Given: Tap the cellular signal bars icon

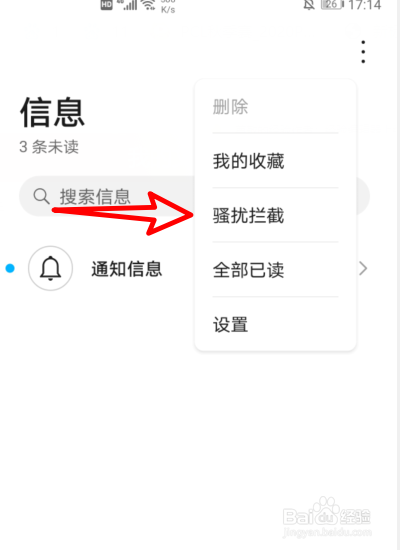Looking at the screenshot, I should coord(128,5).
